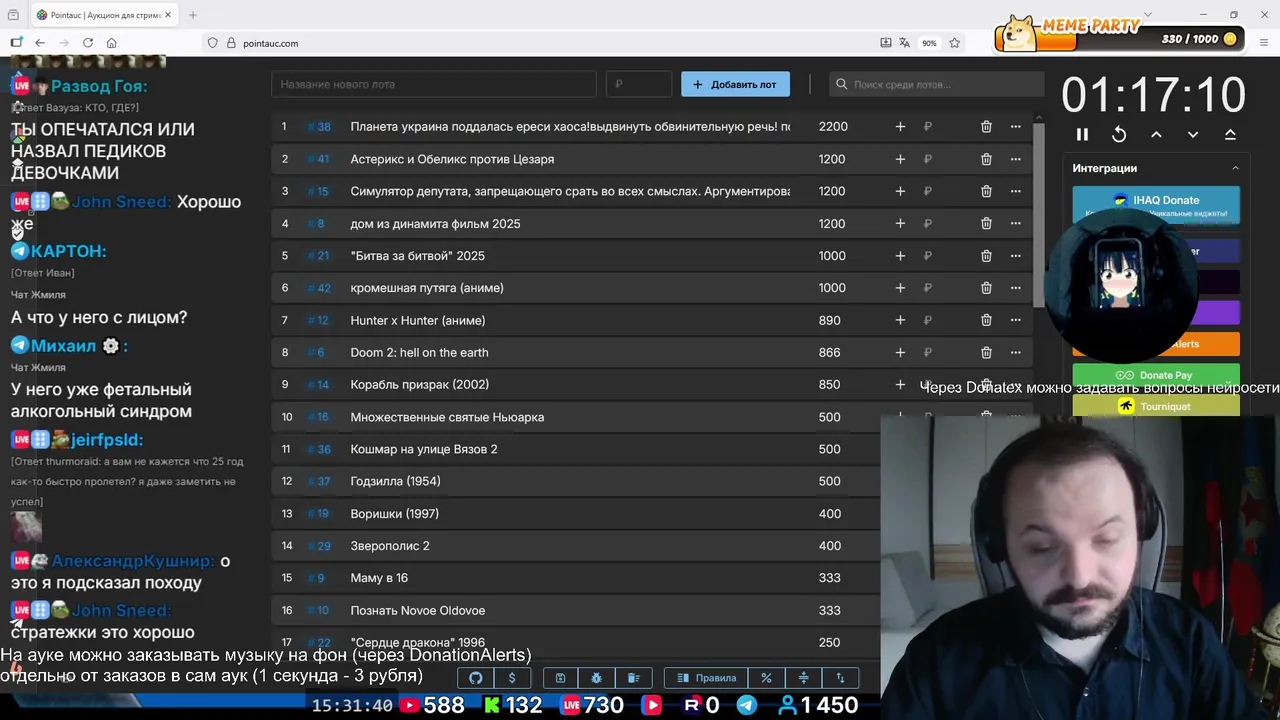The image size is (1280, 720).
Task: Delete Астерикс и Обеликс против Цезаря lot
Action: click(986, 159)
